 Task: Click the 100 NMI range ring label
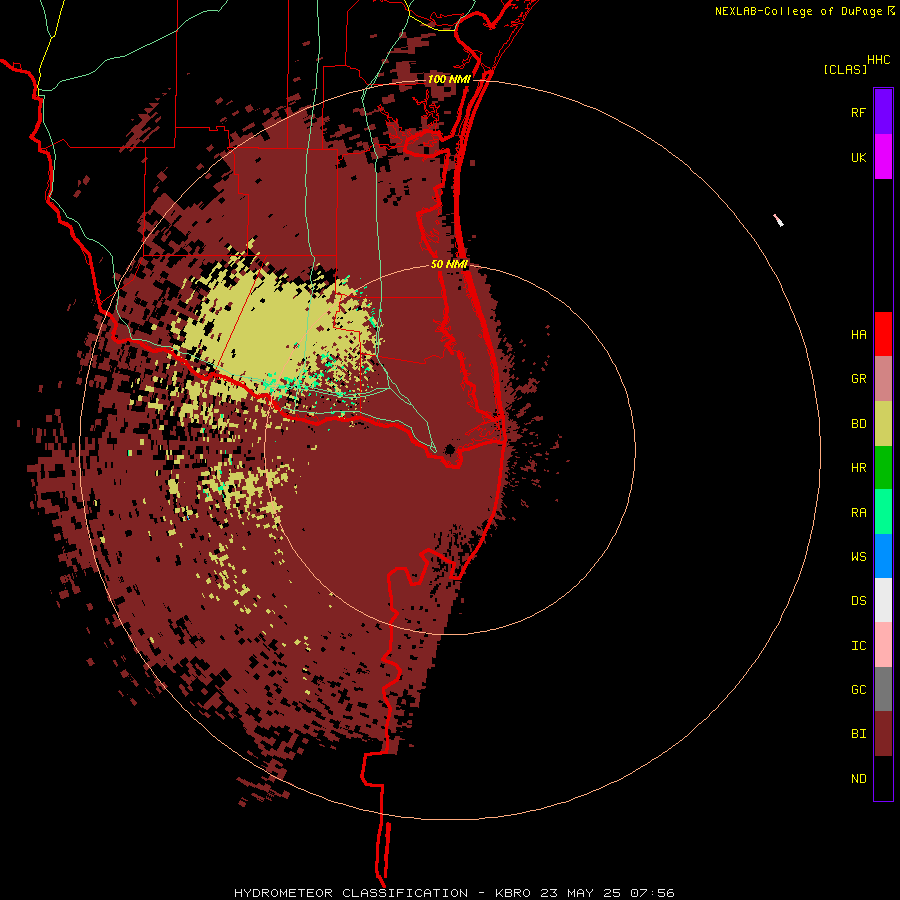click(449, 79)
